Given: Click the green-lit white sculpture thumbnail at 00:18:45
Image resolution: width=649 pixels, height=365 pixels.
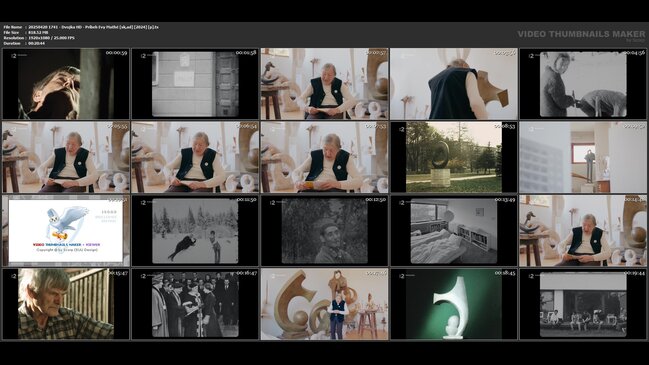Looking at the screenshot, I should coord(454,304).
